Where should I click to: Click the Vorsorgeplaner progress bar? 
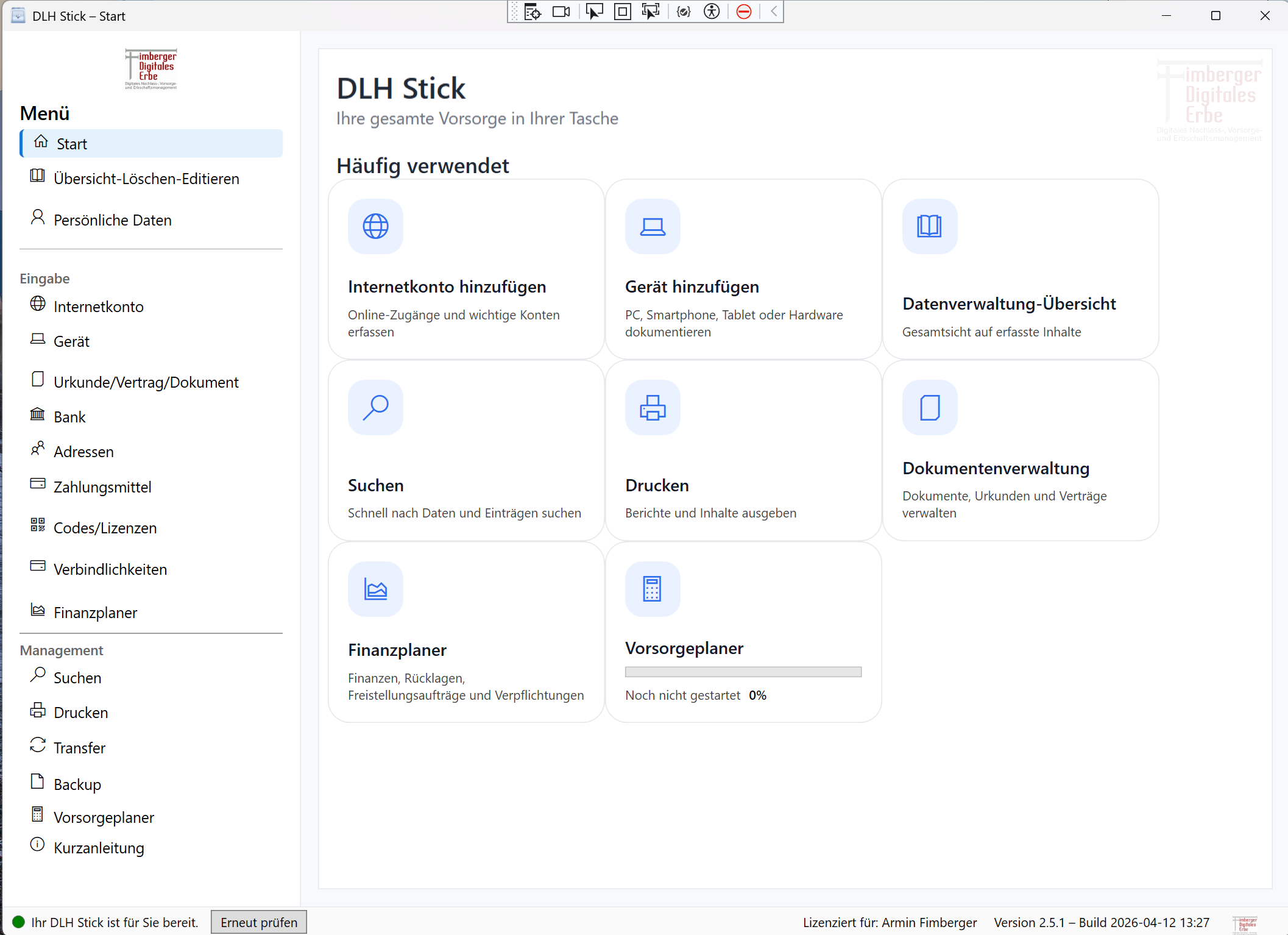click(x=743, y=671)
